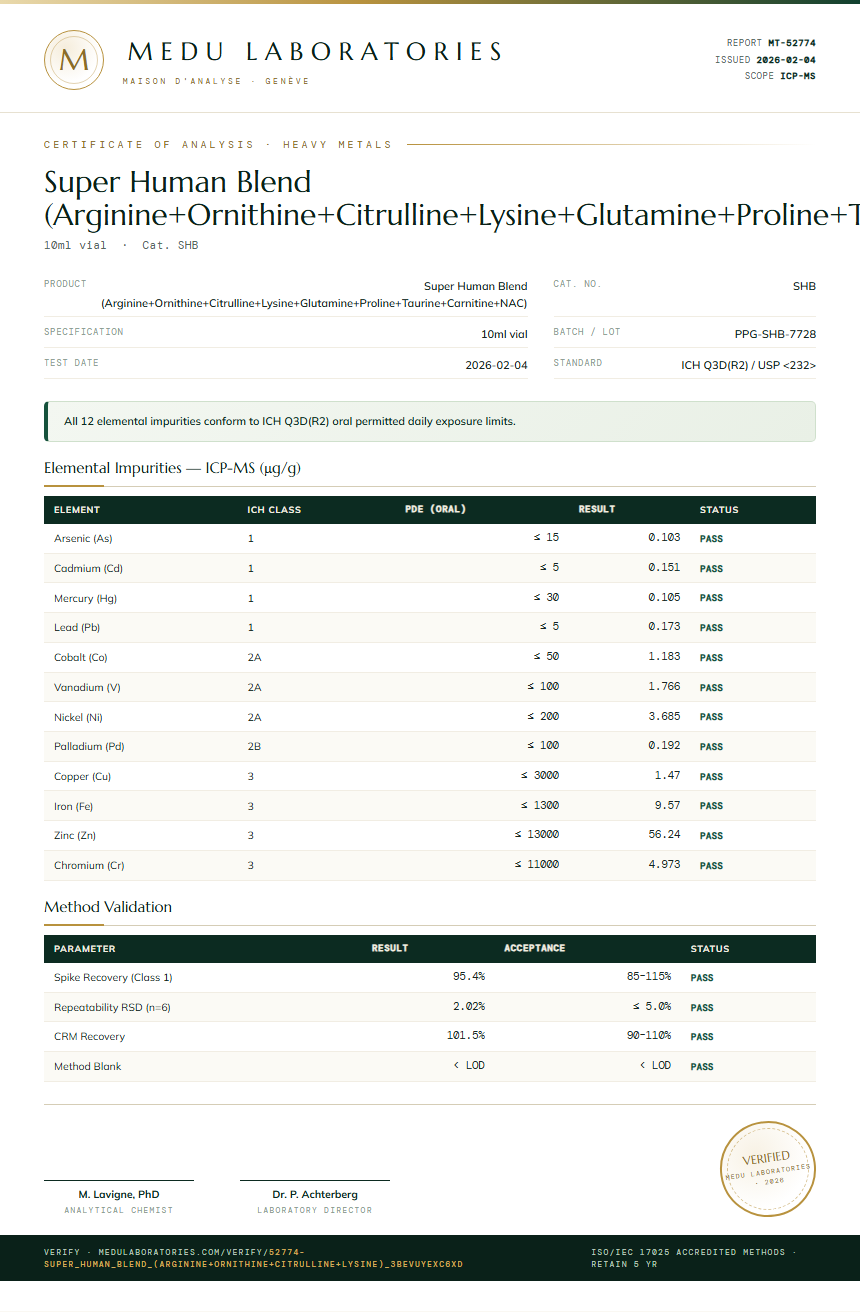Click the Chromium (Cr) element row
This screenshot has height=1312, width=860.
[430, 866]
